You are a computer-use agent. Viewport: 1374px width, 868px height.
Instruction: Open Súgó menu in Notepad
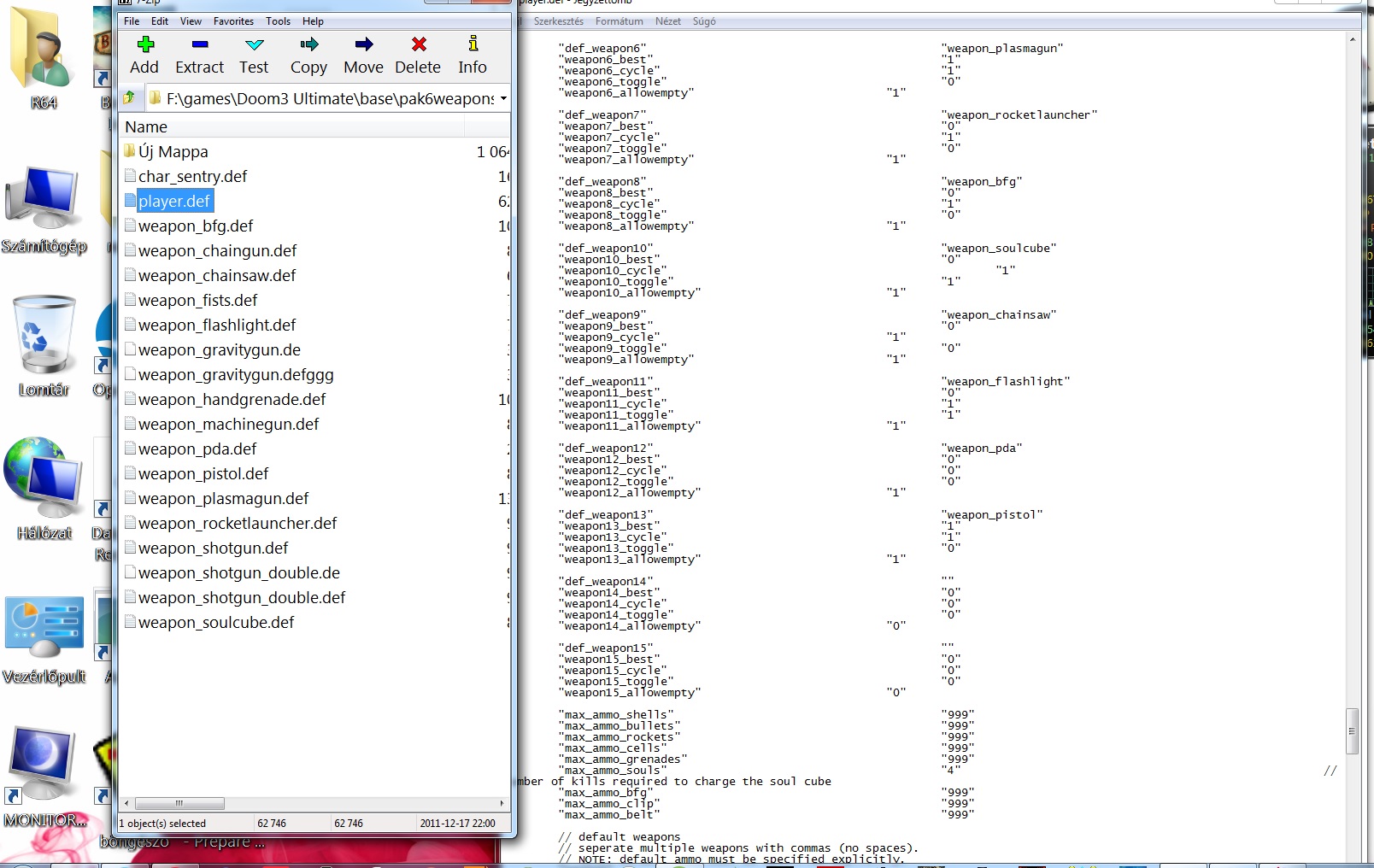tap(704, 21)
